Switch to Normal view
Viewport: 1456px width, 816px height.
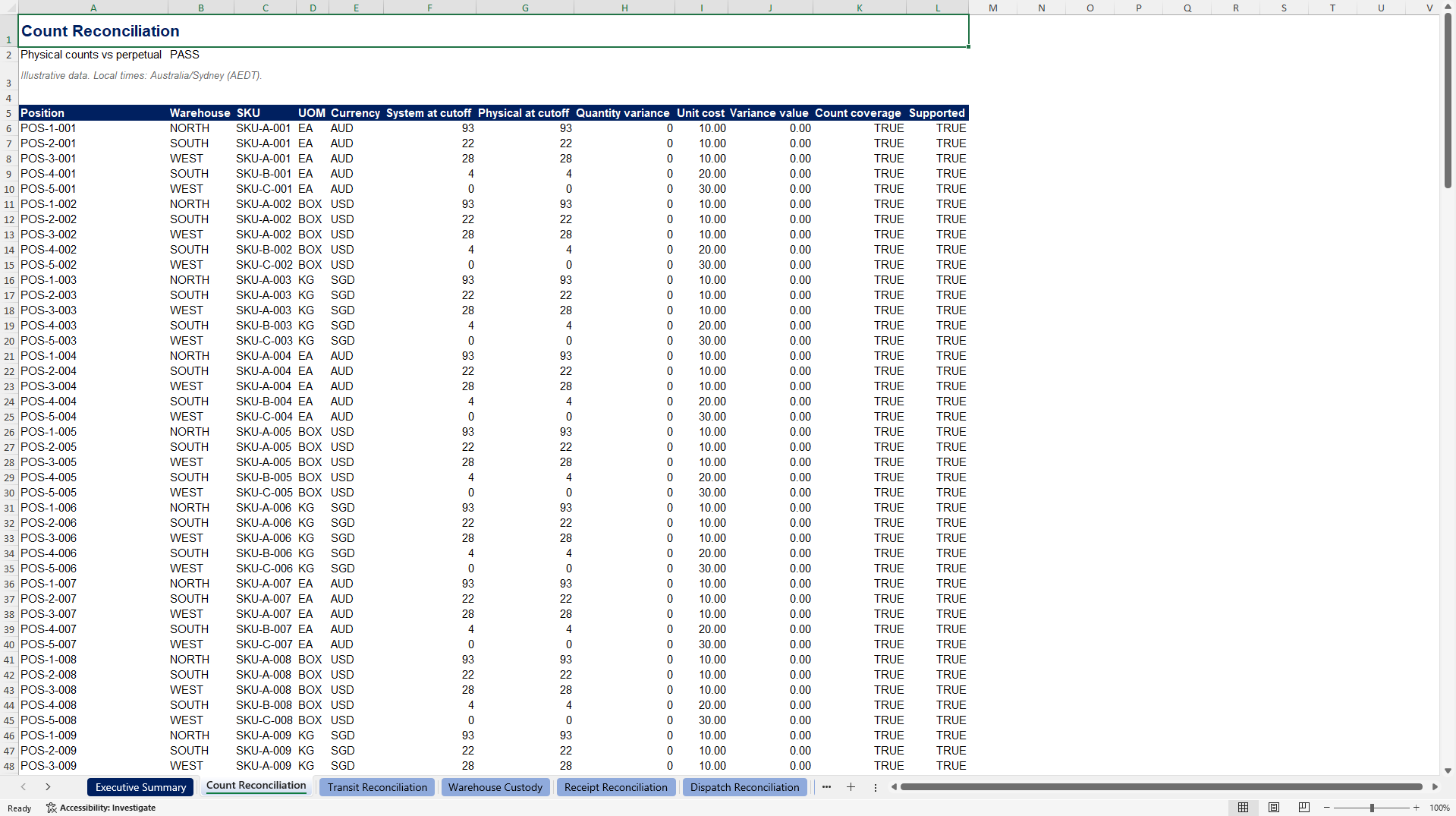point(1243,808)
